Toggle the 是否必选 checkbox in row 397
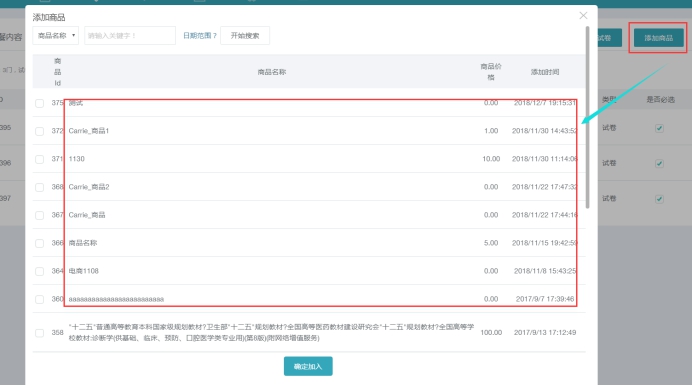Image resolution: width=692 pixels, height=386 pixels. tap(659, 199)
